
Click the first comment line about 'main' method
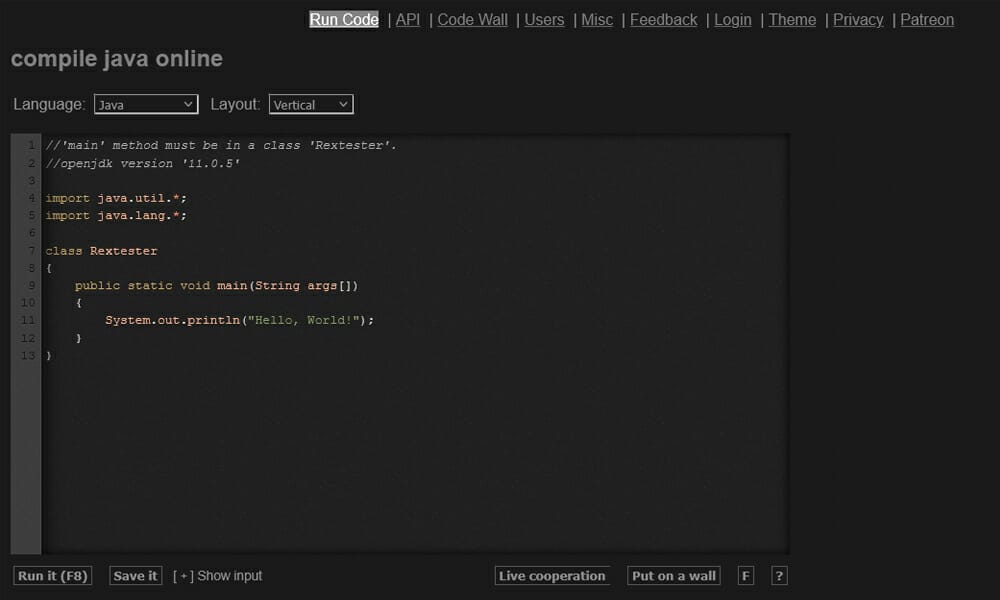[221, 145]
